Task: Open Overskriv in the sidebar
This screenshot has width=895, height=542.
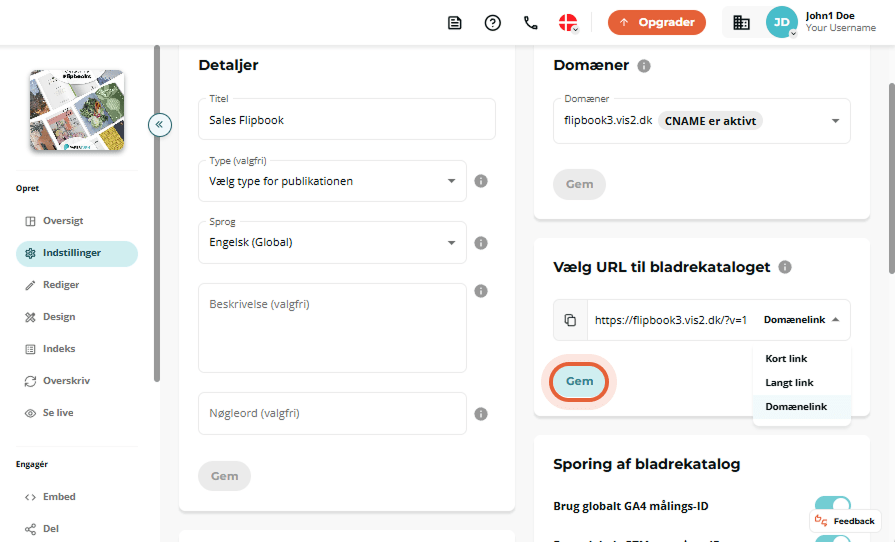Action: coord(77,381)
